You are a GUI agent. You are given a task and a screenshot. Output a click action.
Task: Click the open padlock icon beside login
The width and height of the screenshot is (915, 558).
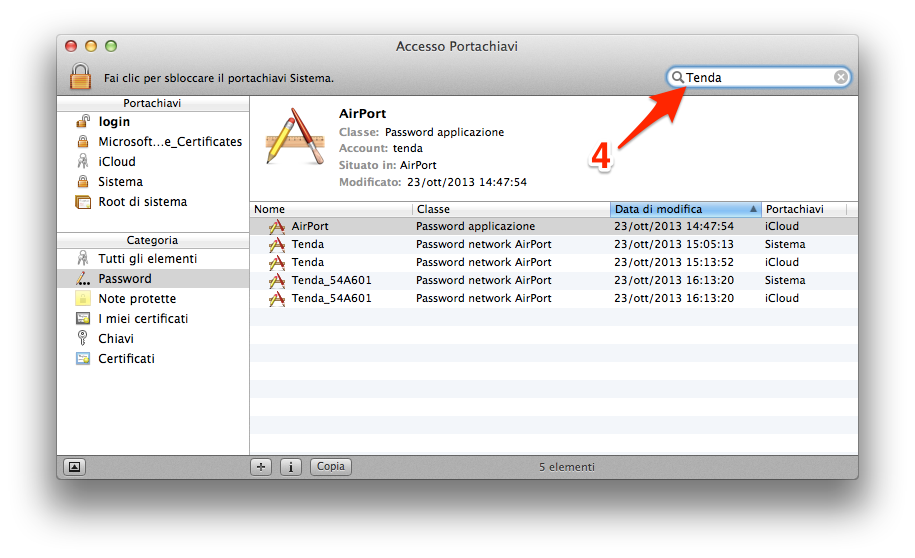pyautogui.click(x=83, y=121)
